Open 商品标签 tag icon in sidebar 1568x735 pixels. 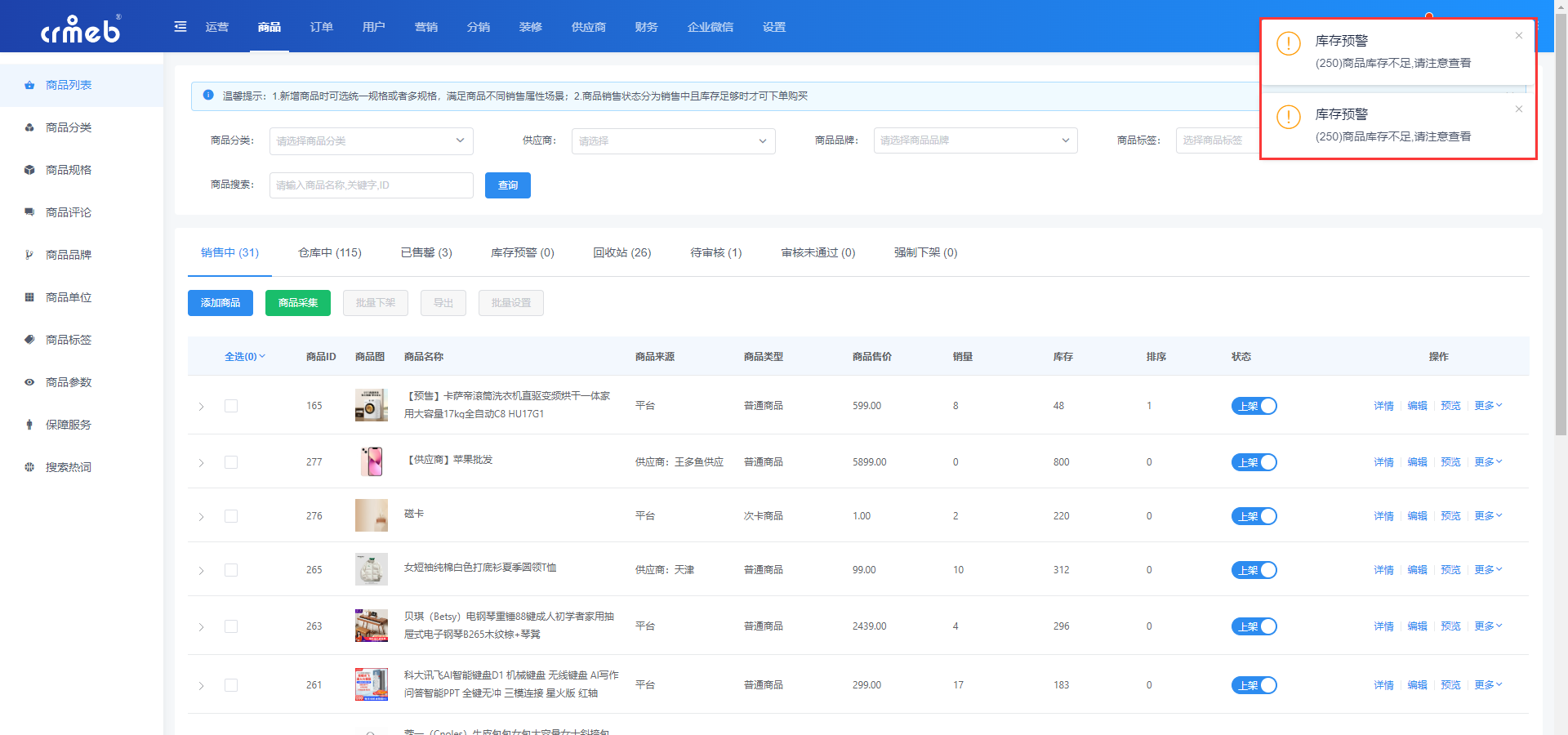click(x=29, y=340)
